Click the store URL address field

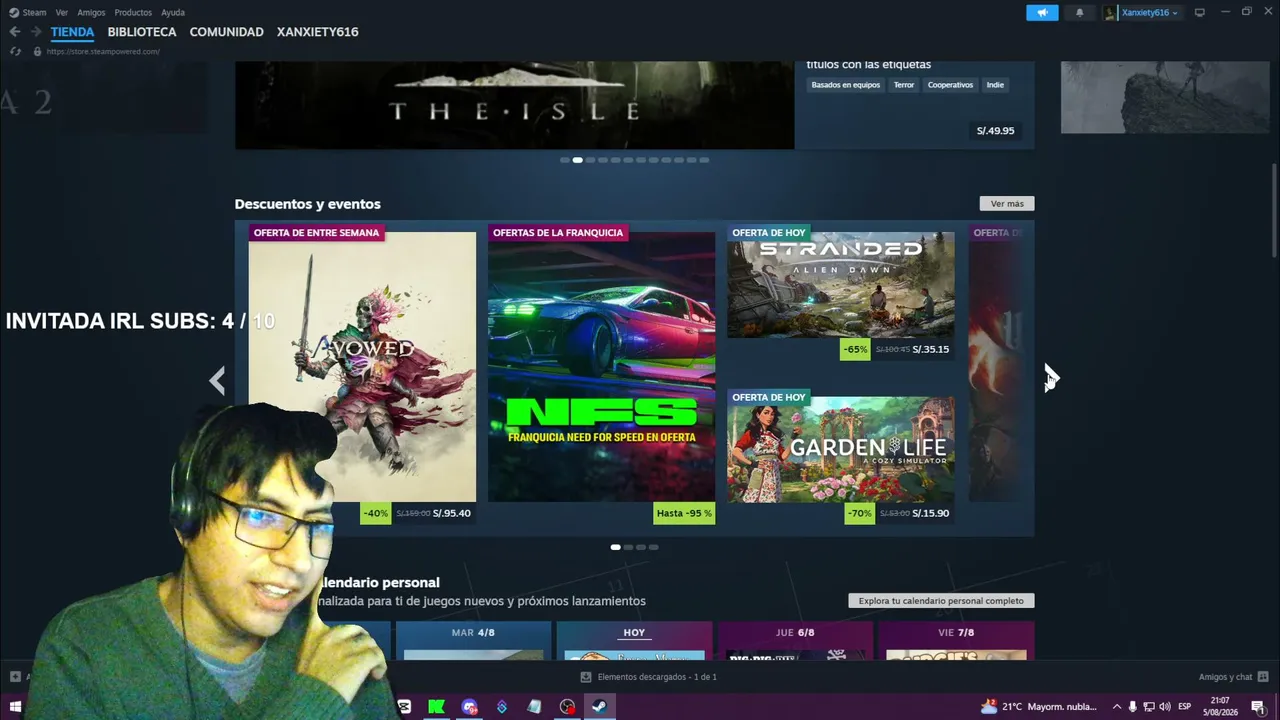[103, 51]
